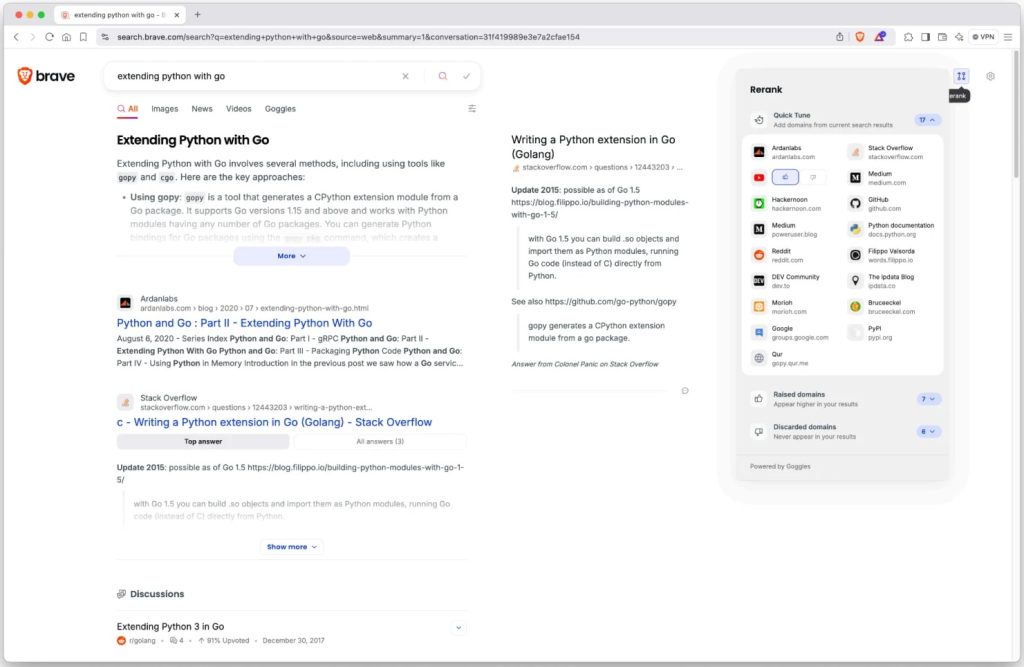Screen dimensions: 1024x667
Task: Show more of the Stack Overflow answer
Action: tap(292, 547)
